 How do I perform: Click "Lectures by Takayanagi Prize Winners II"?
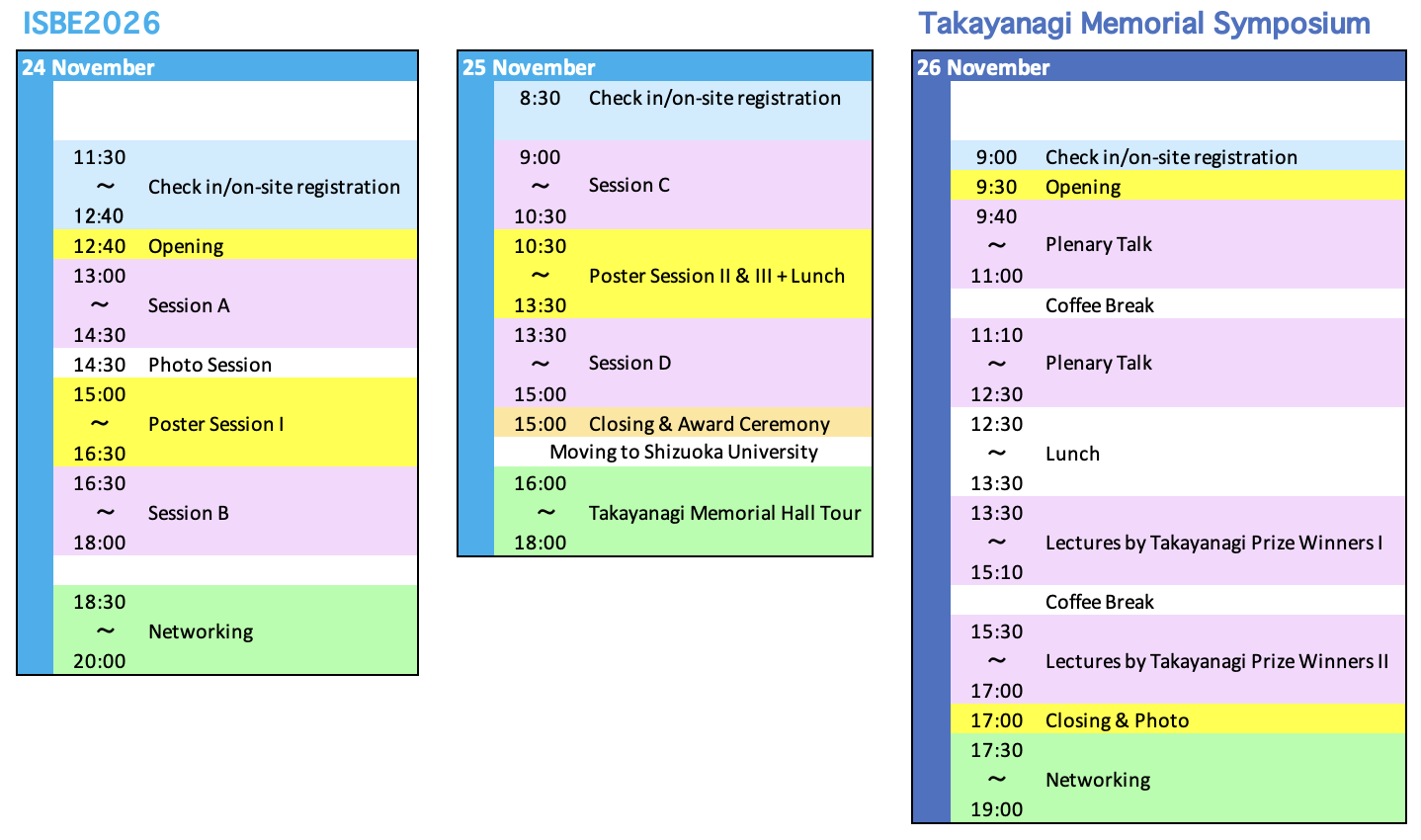click(x=1217, y=661)
